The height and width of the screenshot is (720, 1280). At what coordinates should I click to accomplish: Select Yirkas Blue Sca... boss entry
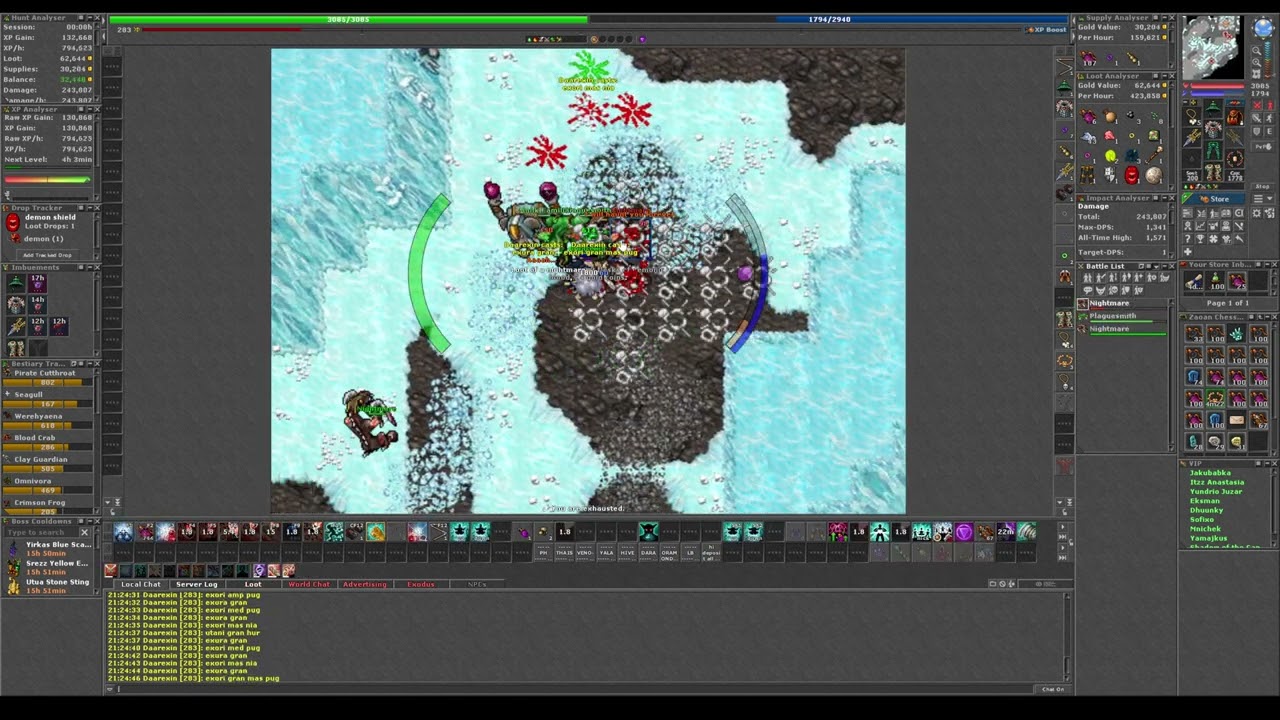50,549
